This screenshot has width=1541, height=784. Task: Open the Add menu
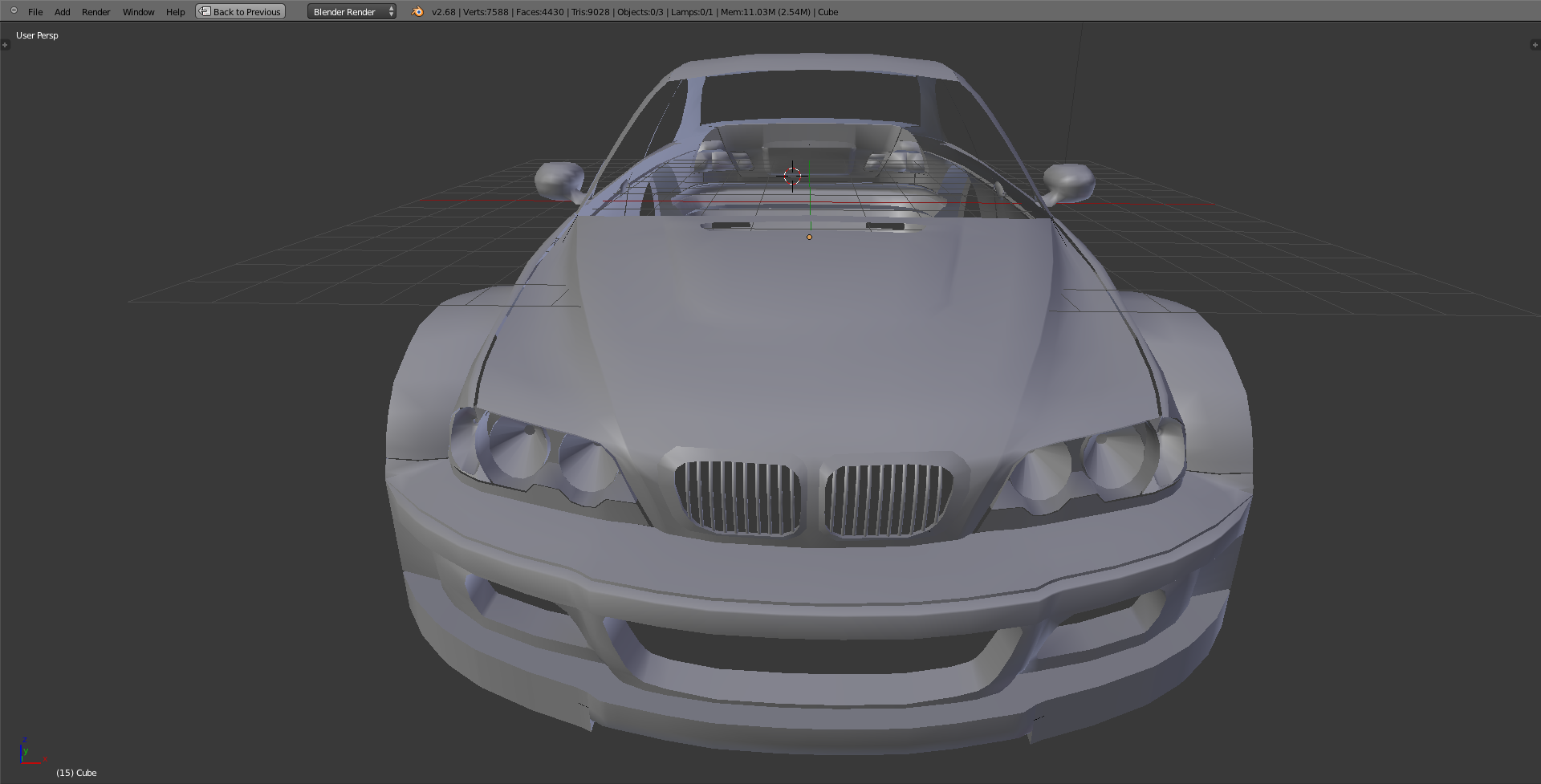[x=63, y=12]
